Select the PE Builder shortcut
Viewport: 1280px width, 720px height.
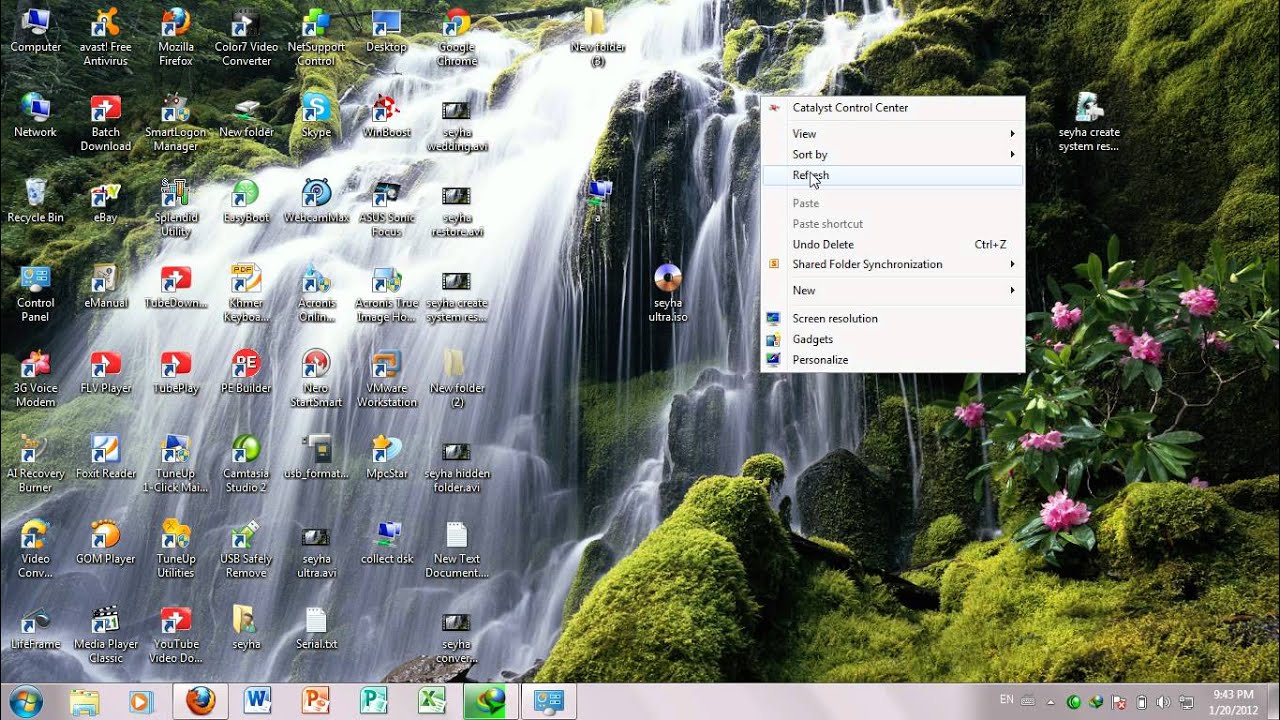[246, 371]
